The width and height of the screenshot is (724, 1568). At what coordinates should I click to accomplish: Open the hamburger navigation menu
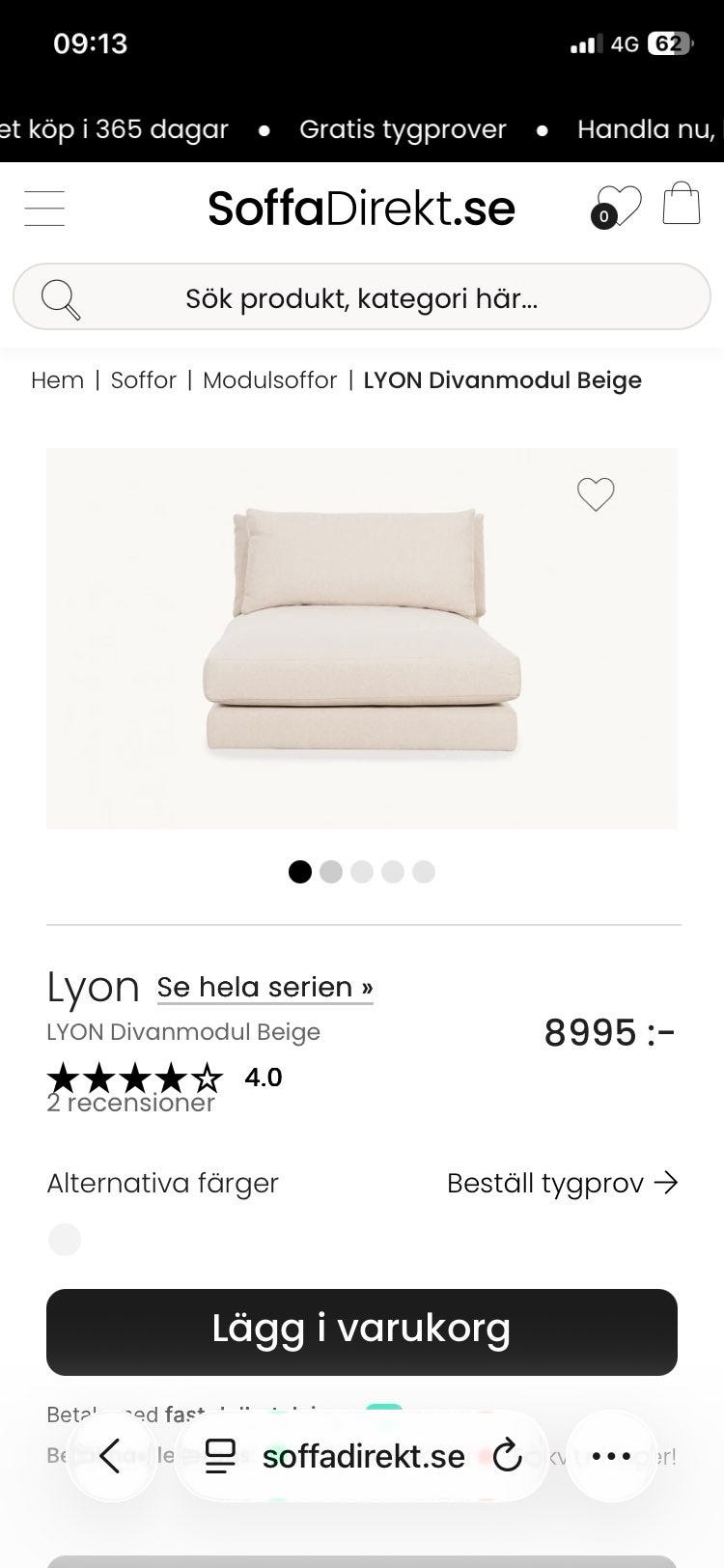click(44, 209)
